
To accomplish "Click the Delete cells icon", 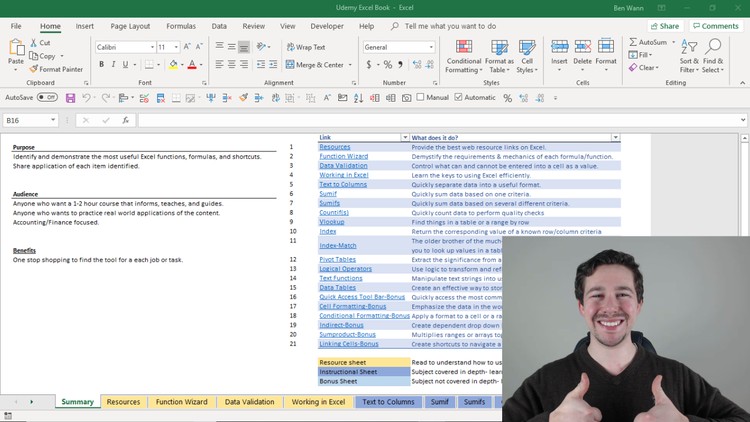I will [x=583, y=46].
